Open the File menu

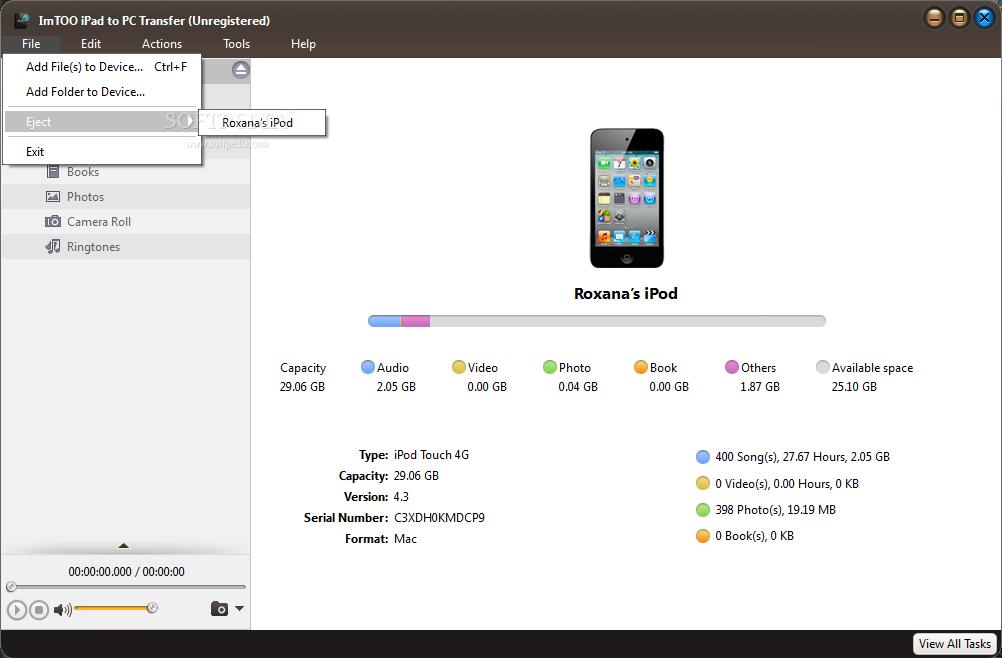tap(31, 44)
